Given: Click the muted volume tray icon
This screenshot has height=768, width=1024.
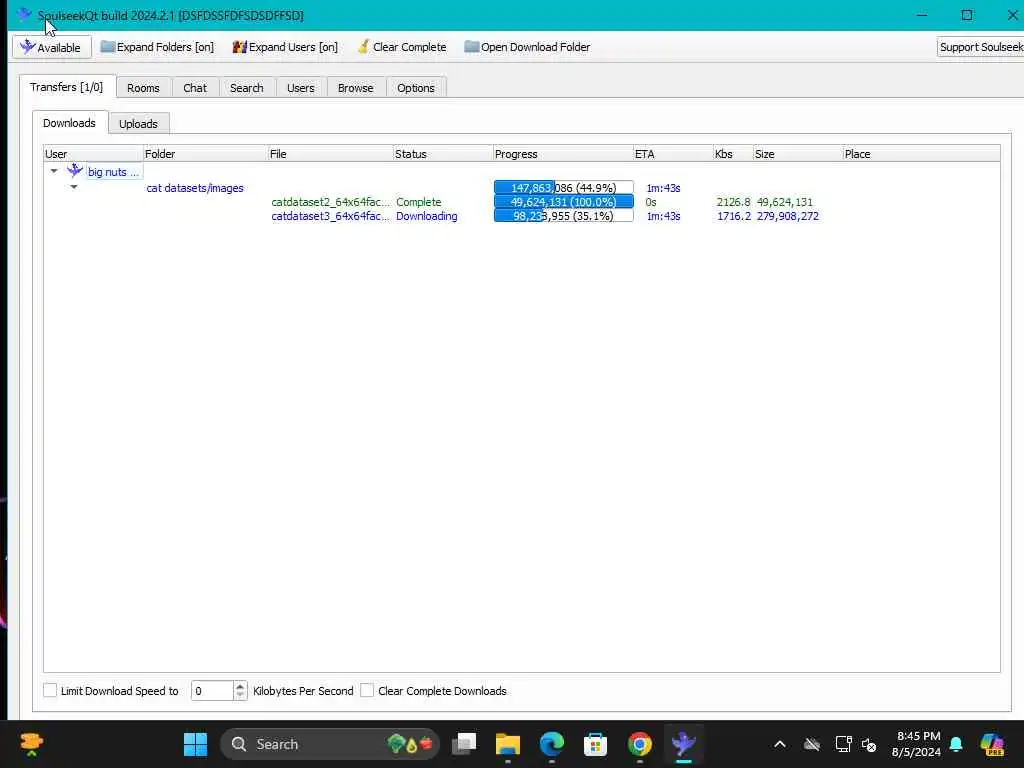Looking at the screenshot, I should pyautogui.click(x=869, y=744).
